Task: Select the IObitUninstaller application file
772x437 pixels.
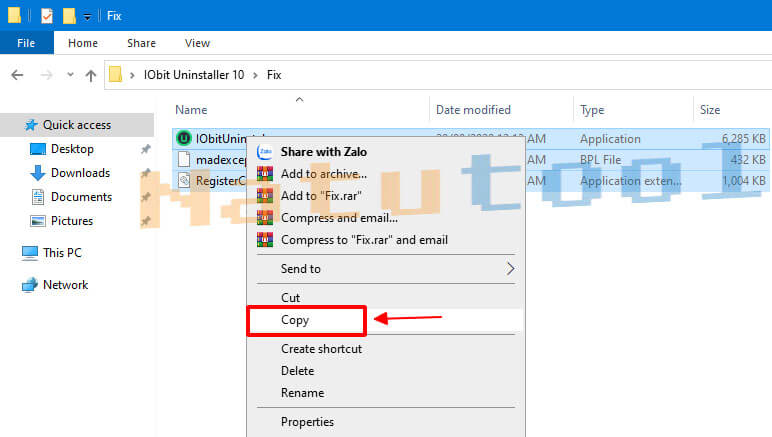Action: [221, 139]
